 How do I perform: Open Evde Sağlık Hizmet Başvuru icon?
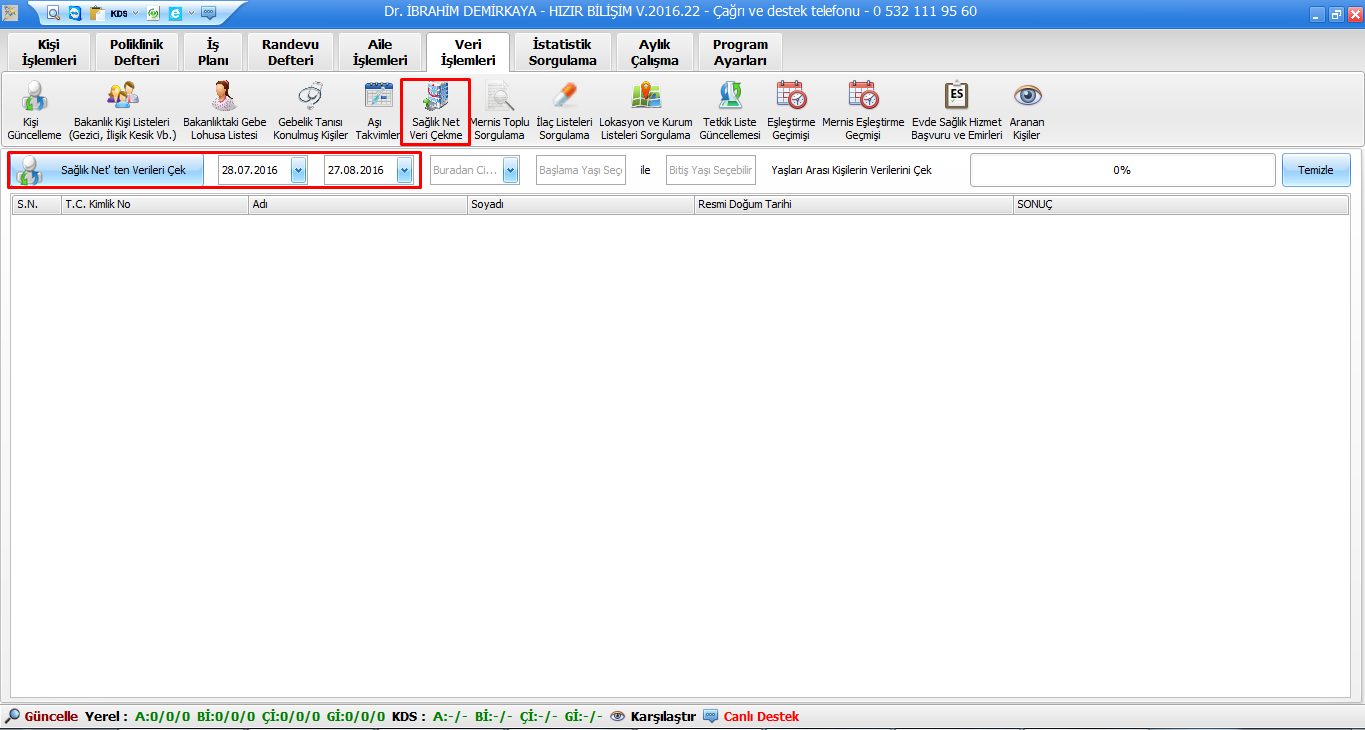click(x=956, y=97)
